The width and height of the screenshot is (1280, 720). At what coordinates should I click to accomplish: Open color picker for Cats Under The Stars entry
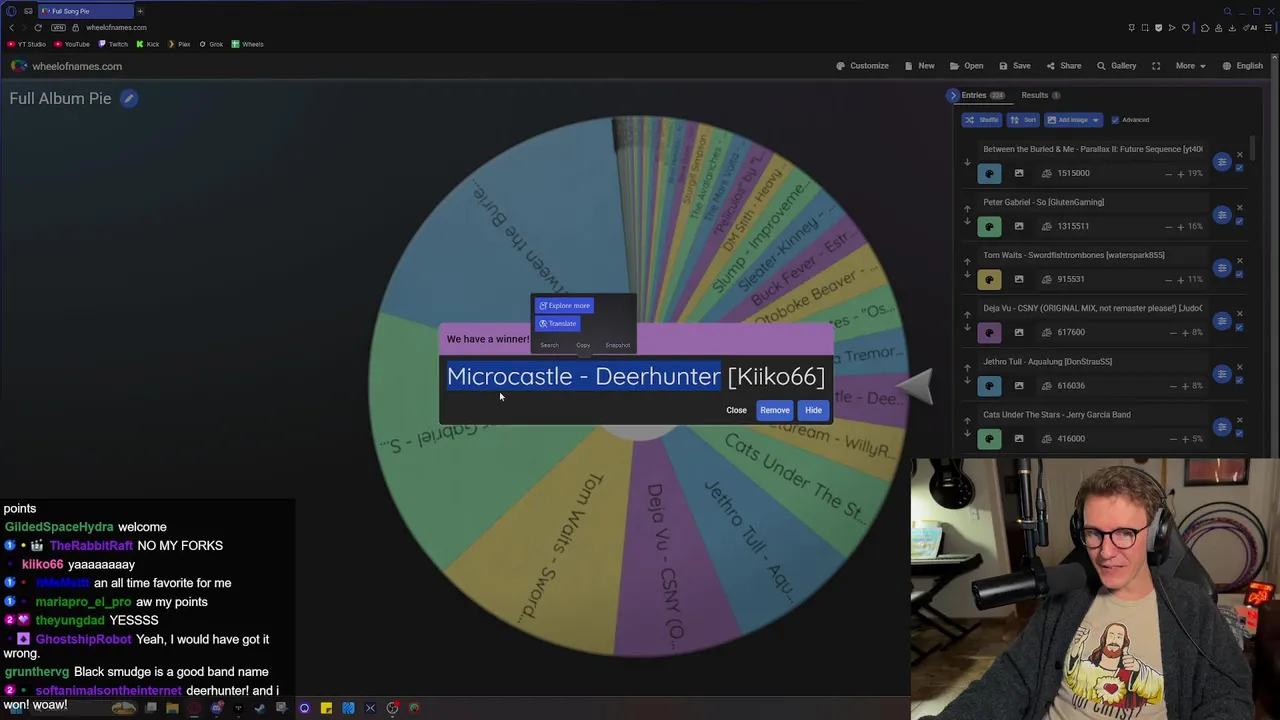coord(989,438)
